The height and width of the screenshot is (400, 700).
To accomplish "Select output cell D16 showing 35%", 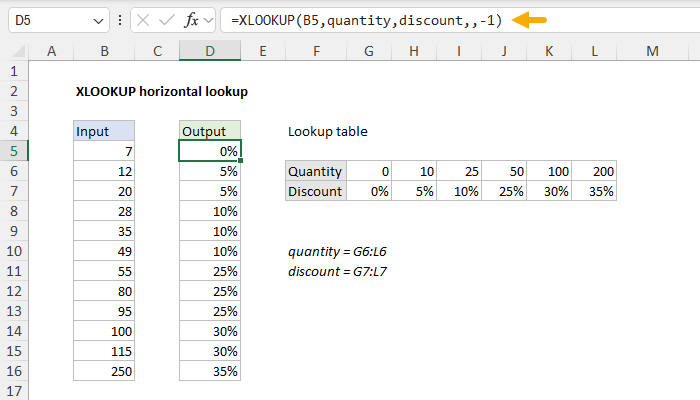I will 210,371.
